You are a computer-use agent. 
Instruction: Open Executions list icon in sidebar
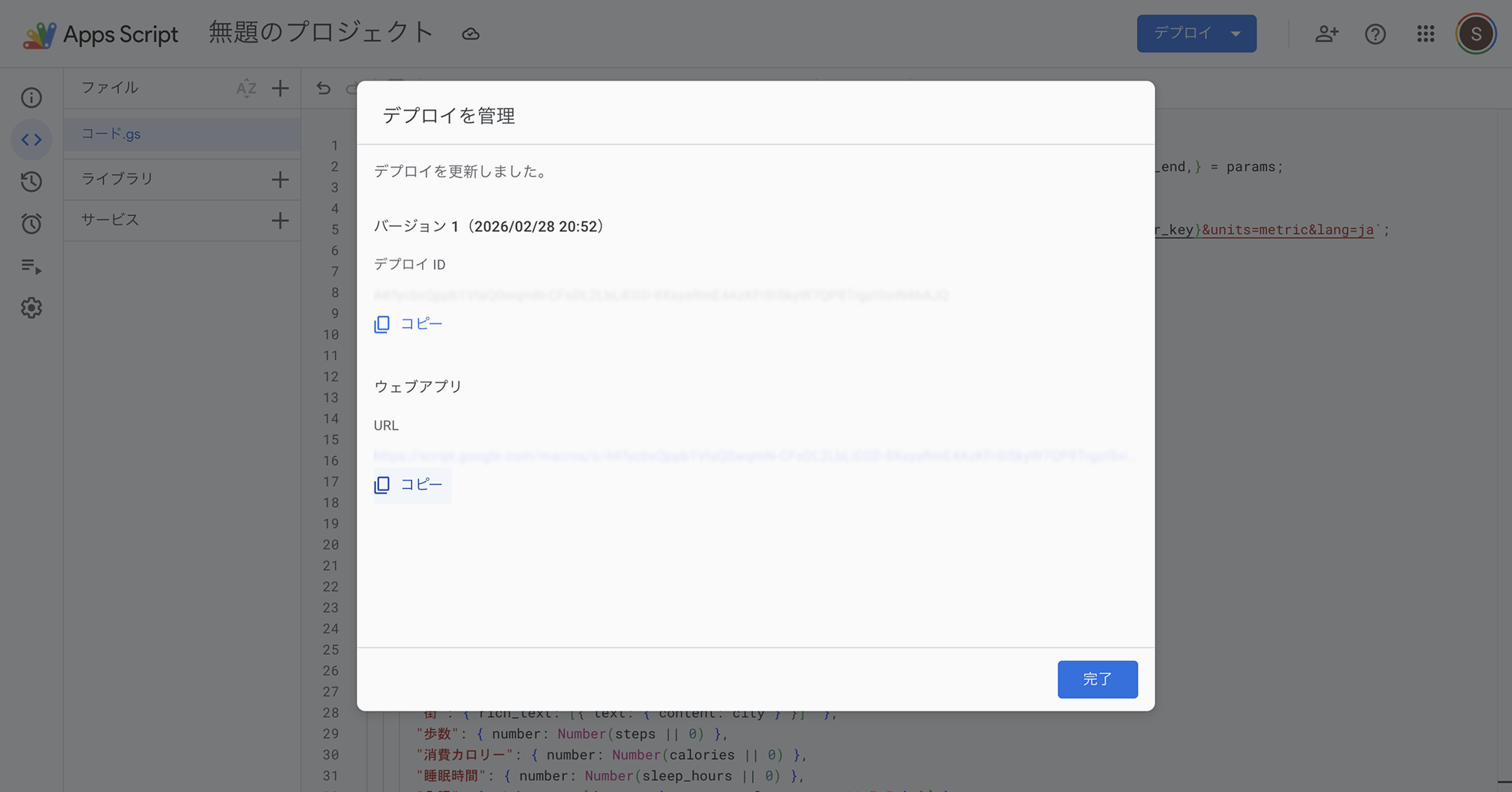(31, 266)
